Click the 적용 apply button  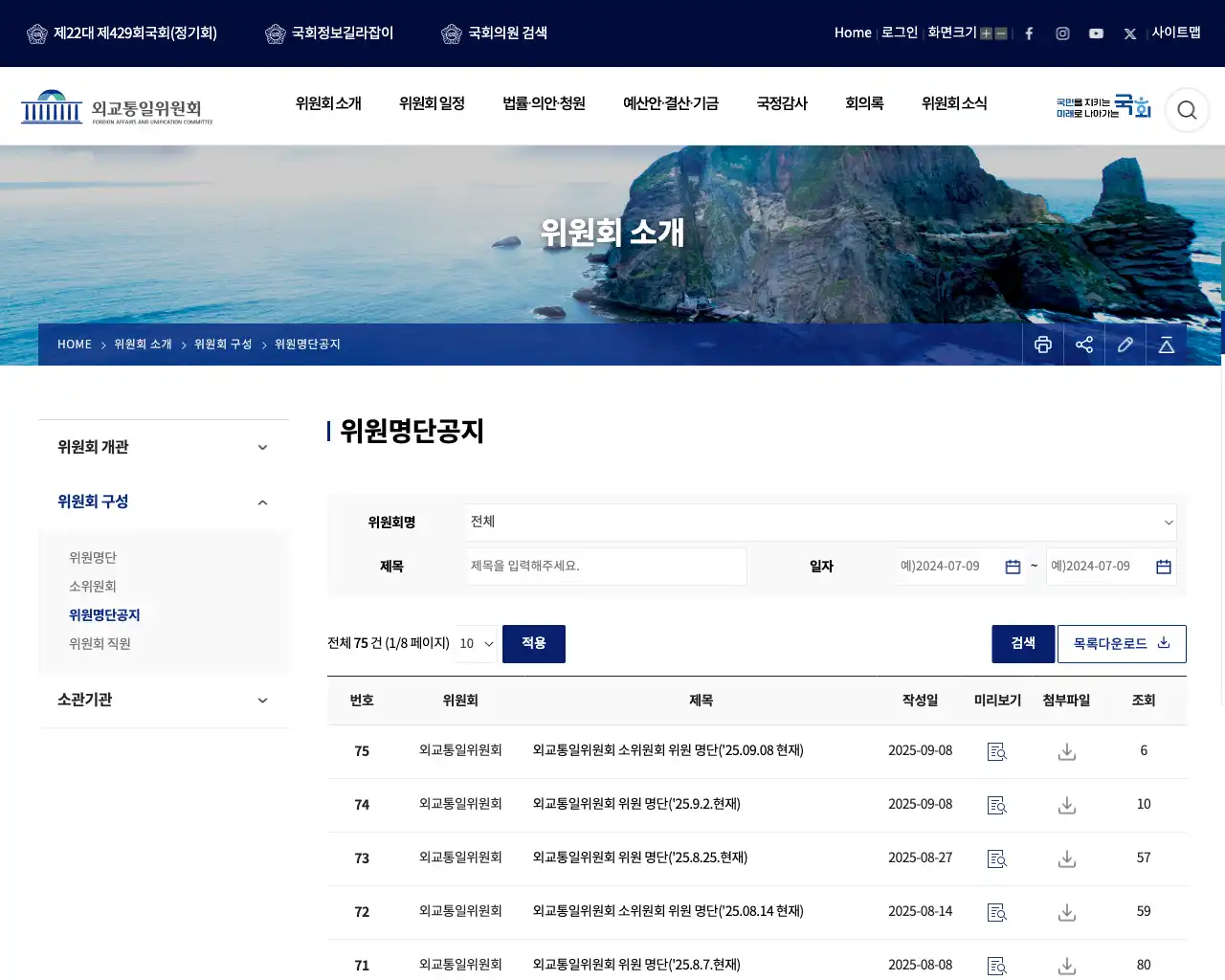pyautogui.click(x=534, y=644)
